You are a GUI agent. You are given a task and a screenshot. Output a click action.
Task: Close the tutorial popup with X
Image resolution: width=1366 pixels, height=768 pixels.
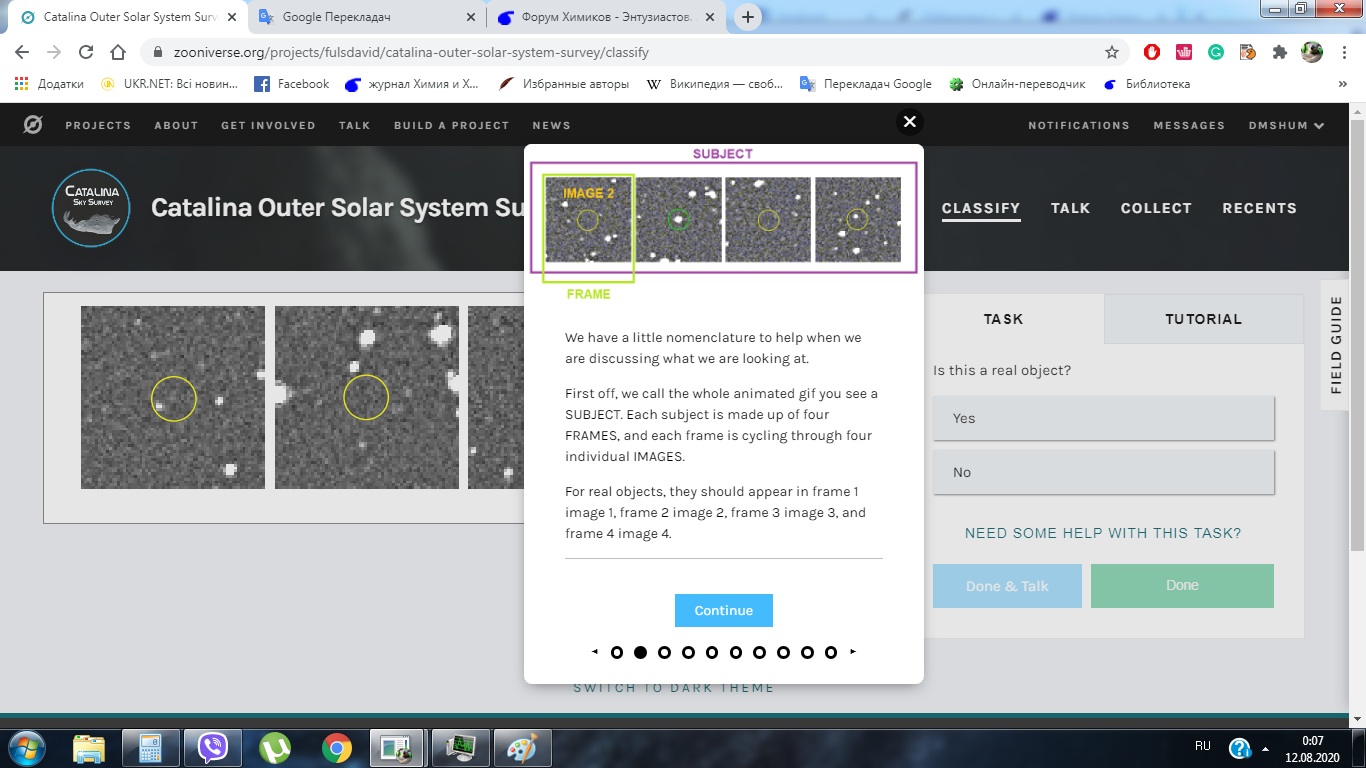pos(909,122)
